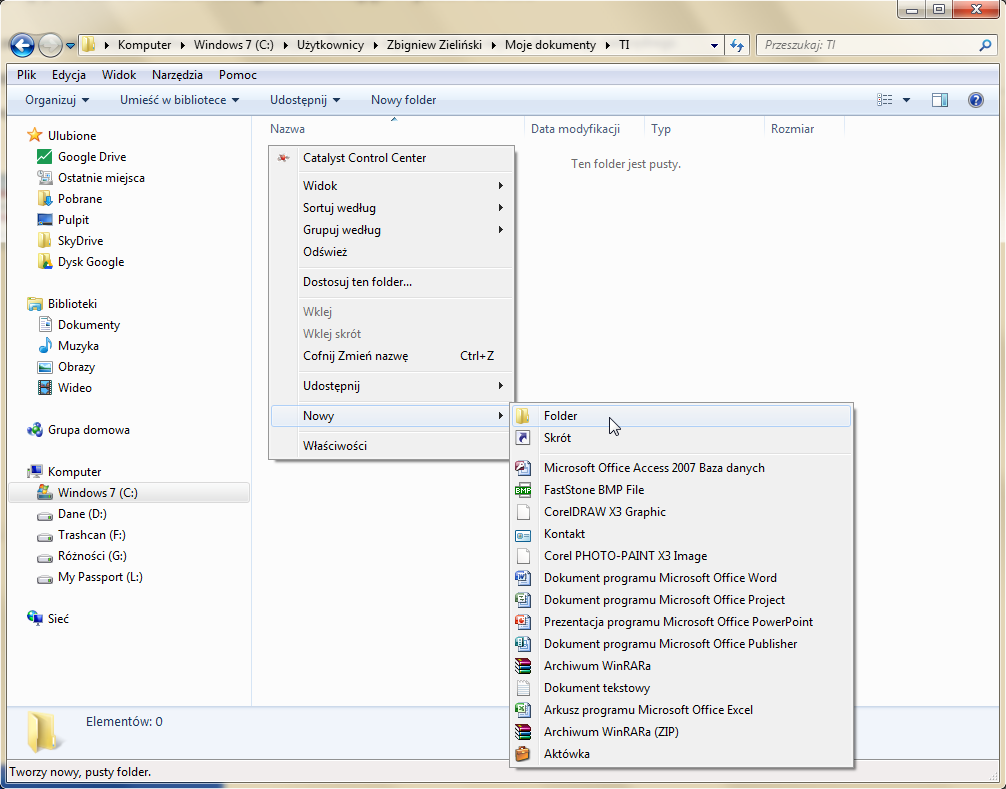
Task: Open the My Passport (L:) drive
Action: click(x=100, y=577)
